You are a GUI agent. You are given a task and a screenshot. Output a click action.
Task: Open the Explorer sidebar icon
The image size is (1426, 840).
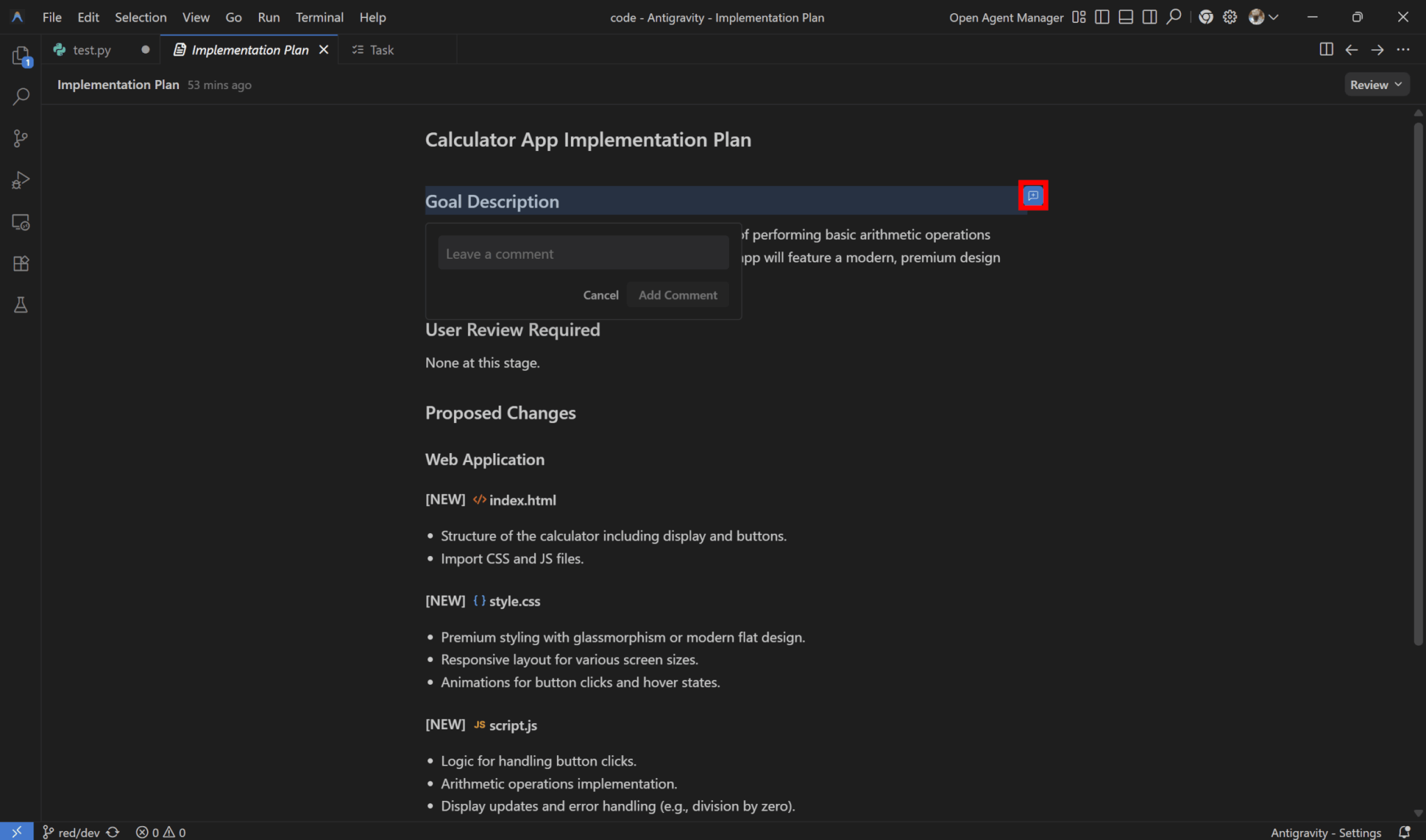[21, 56]
